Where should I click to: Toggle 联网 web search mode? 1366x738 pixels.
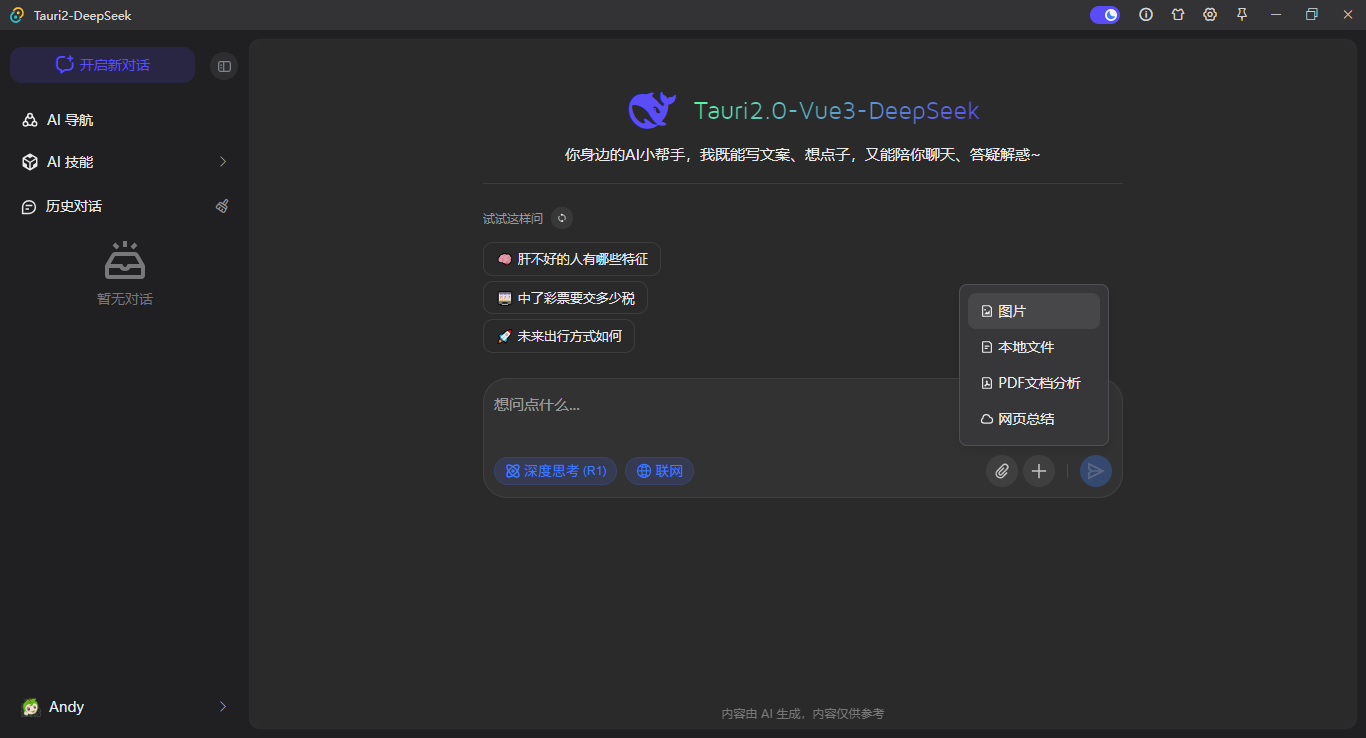[x=659, y=470]
